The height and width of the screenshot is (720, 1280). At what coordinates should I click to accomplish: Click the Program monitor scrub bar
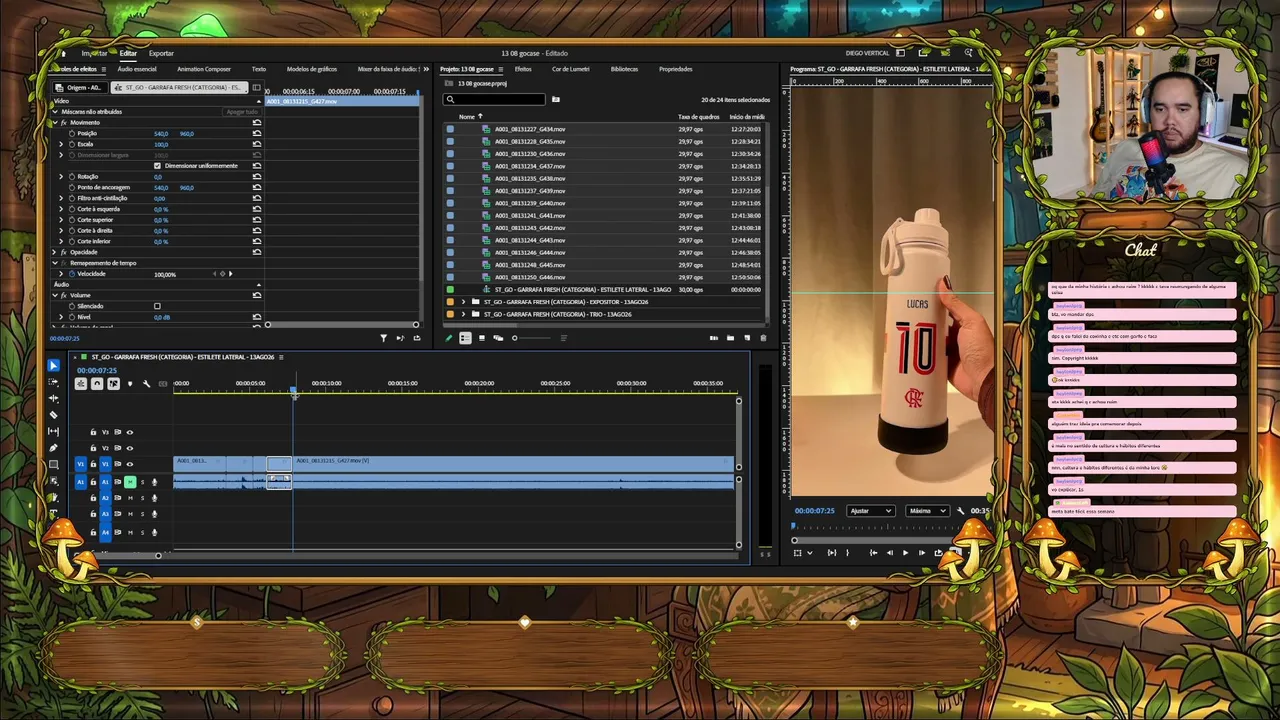890,526
